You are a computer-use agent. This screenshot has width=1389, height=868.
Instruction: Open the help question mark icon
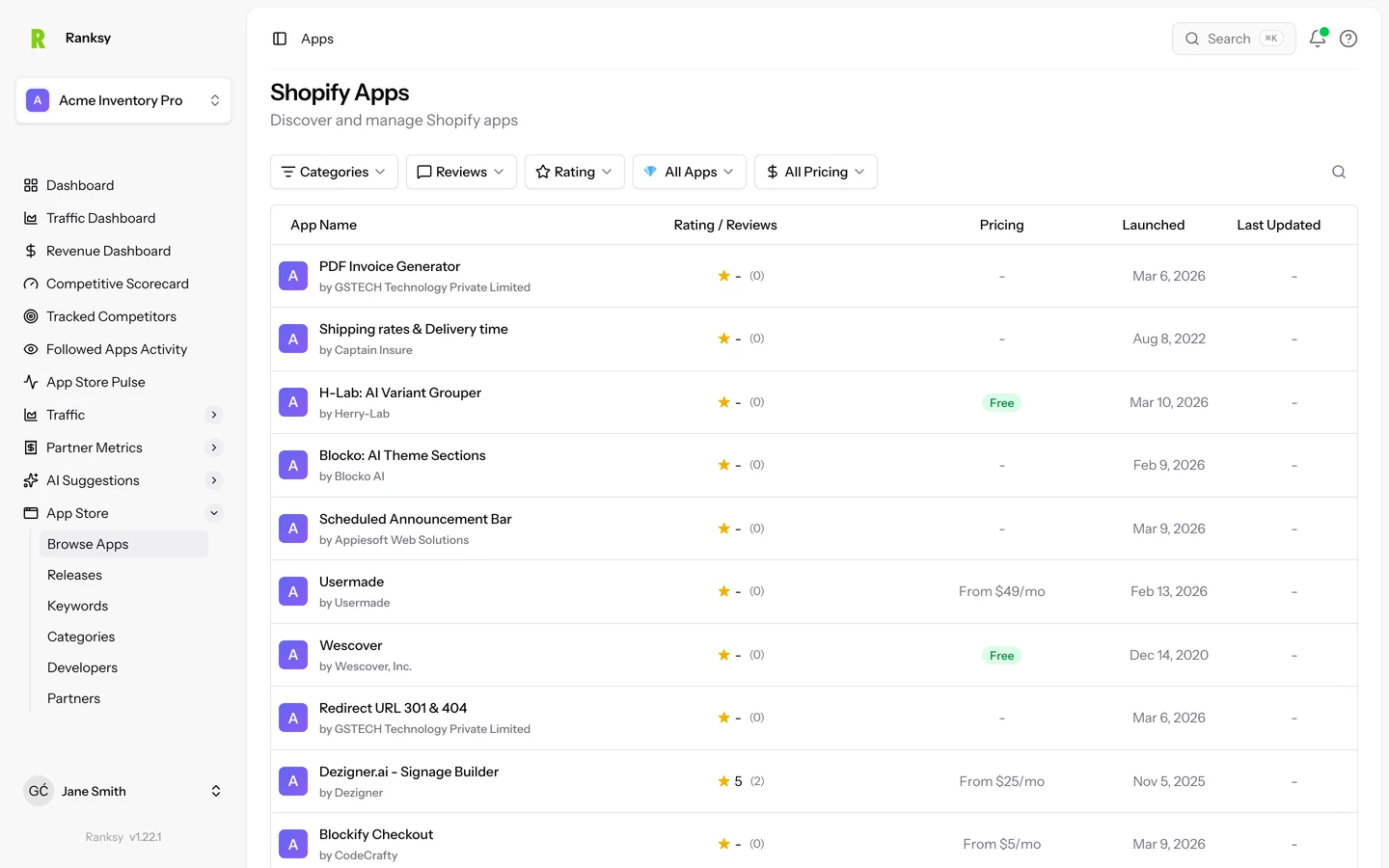pyautogui.click(x=1348, y=39)
